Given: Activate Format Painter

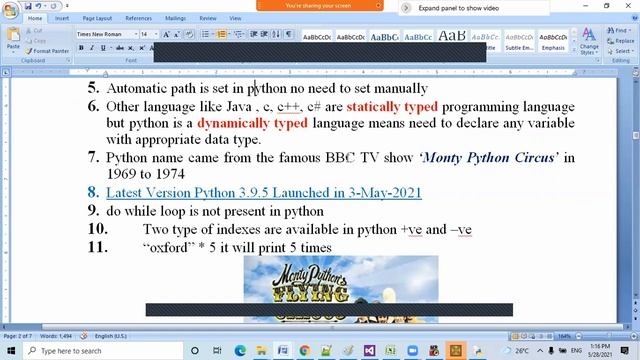Looking at the screenshot, I should (47, 51).
